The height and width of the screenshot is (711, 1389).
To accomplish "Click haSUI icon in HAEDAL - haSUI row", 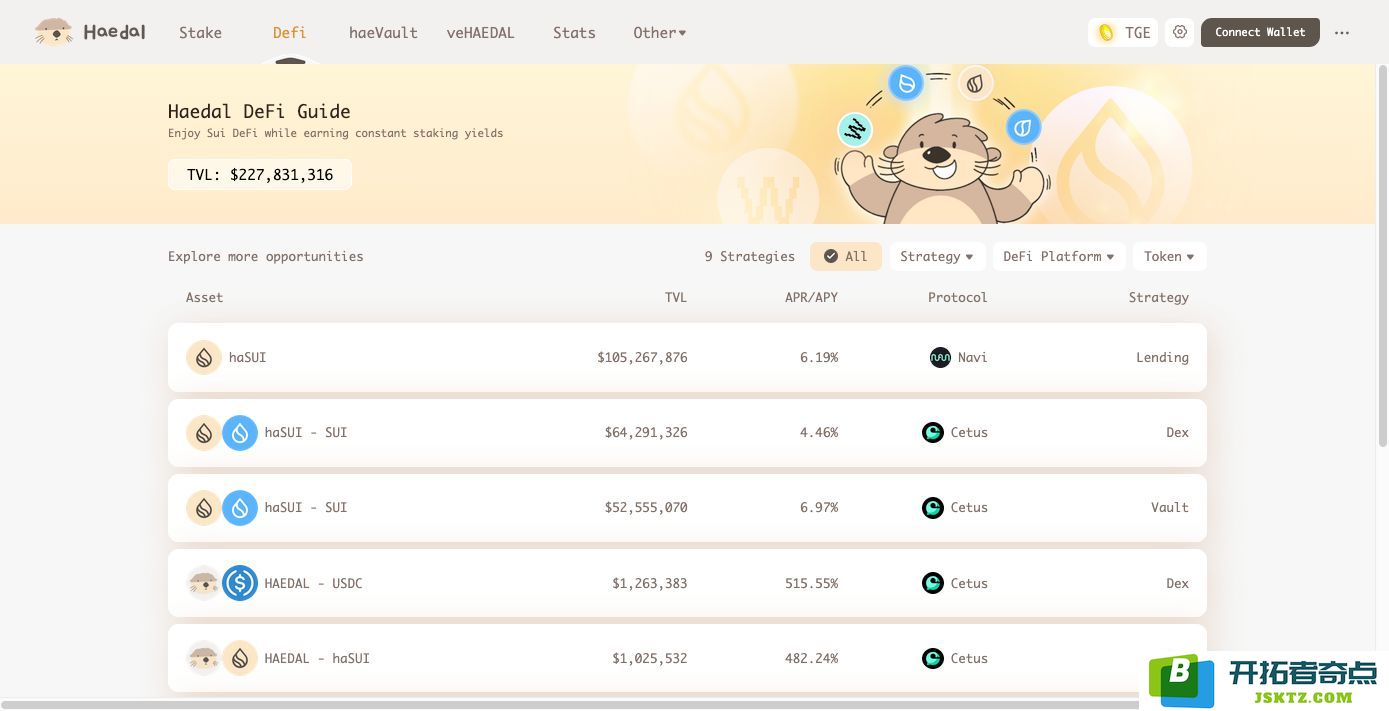I will click(x=240, y=658).
